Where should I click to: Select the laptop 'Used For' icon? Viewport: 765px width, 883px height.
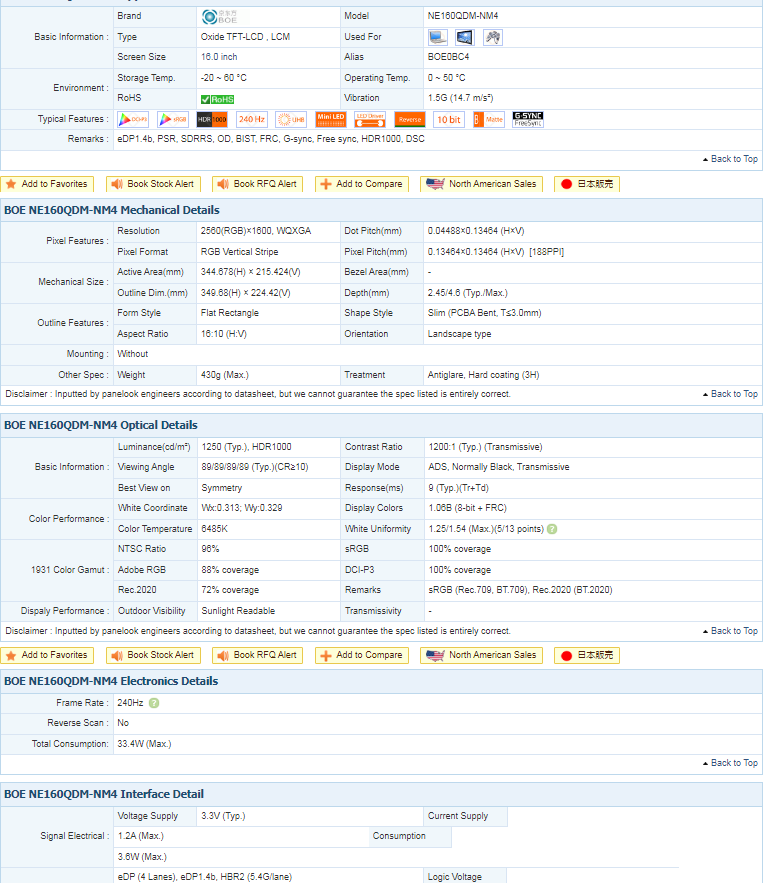coord(438,38)
